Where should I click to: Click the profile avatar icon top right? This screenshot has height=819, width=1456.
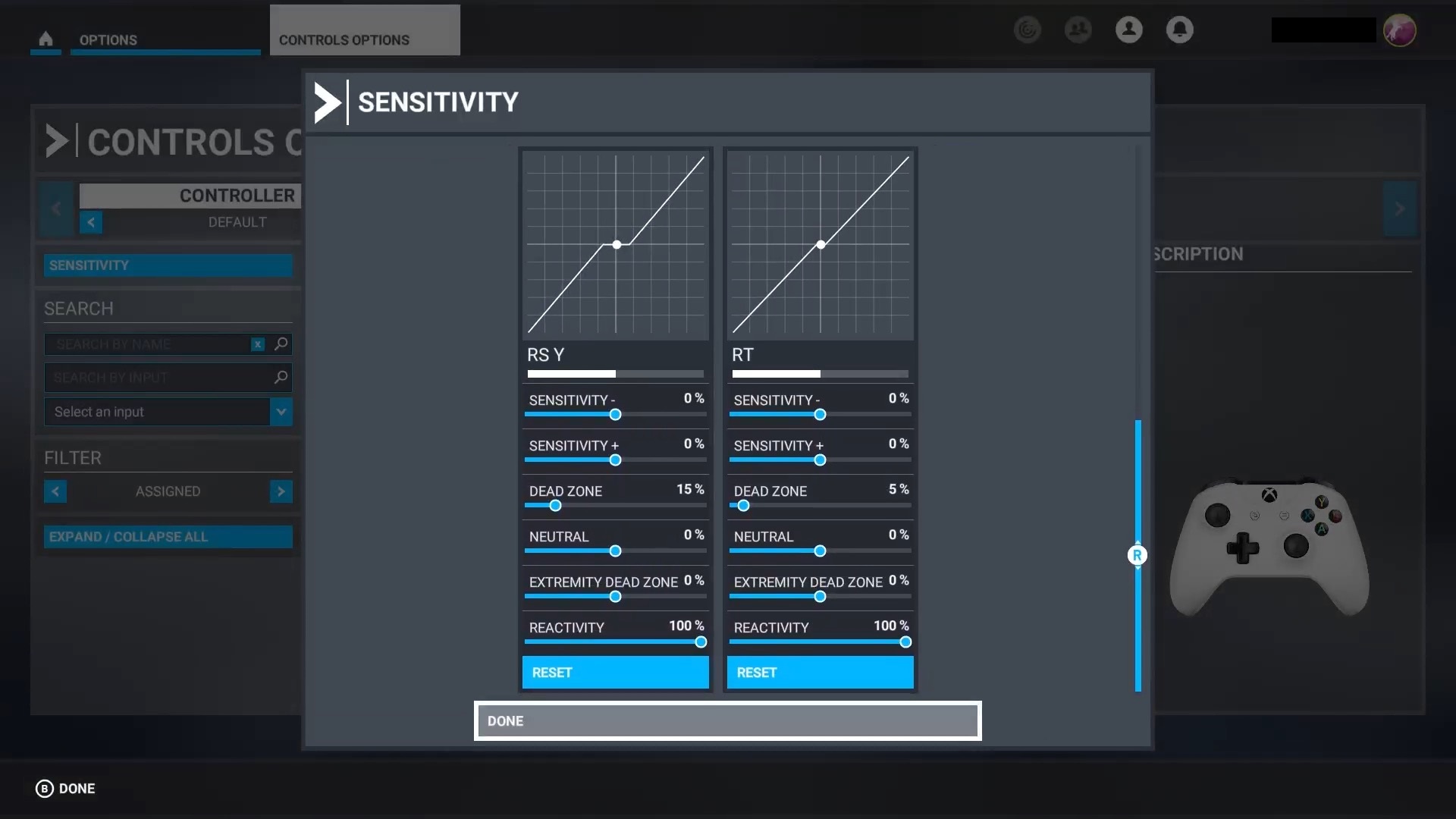(x=1400, y=30)
